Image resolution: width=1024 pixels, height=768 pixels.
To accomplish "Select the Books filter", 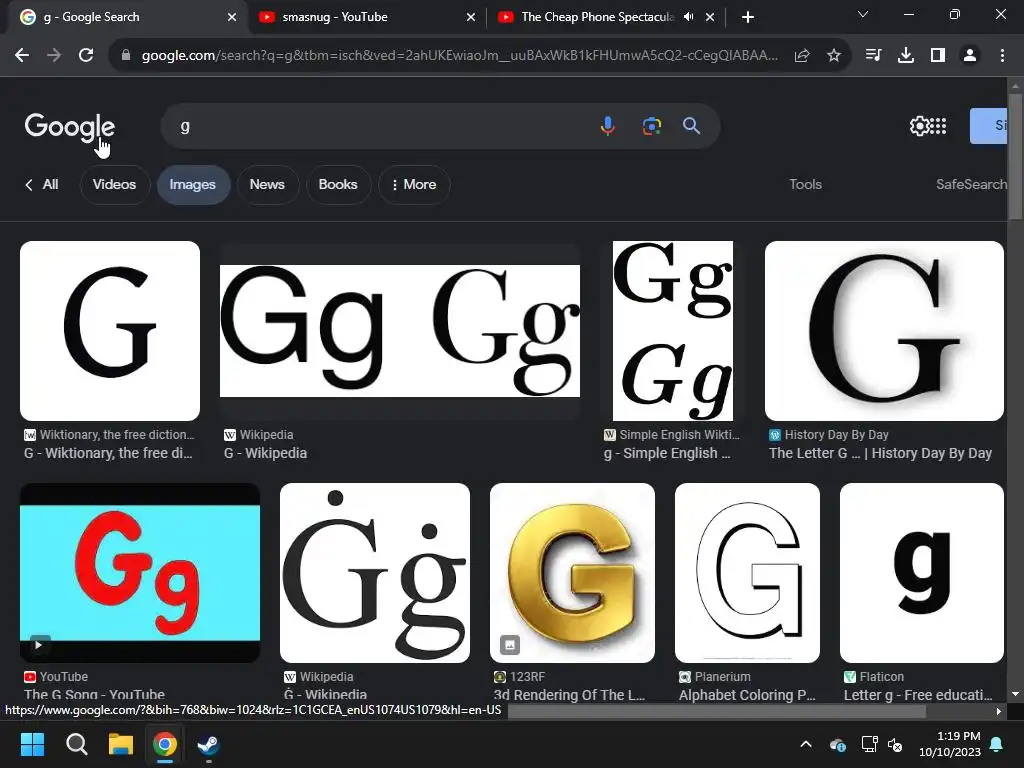I will click(338, 185).
